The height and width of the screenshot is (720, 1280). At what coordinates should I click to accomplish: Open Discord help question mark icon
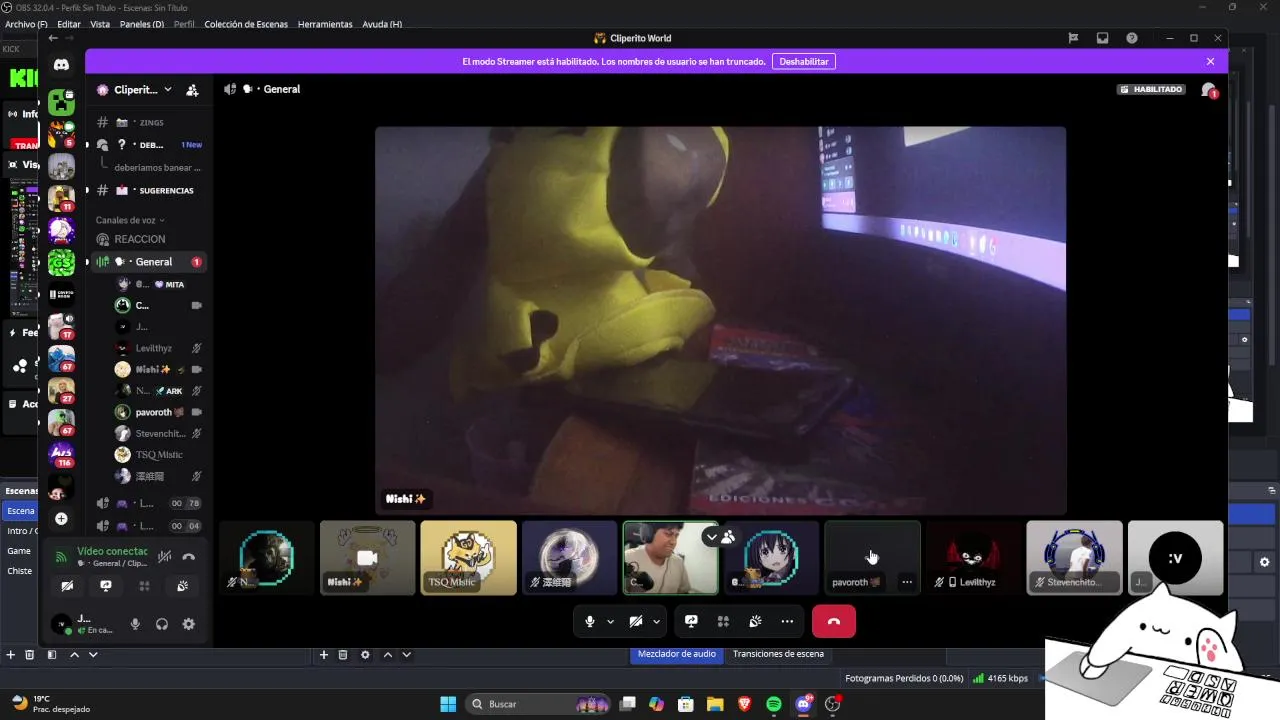(1131, 38)
